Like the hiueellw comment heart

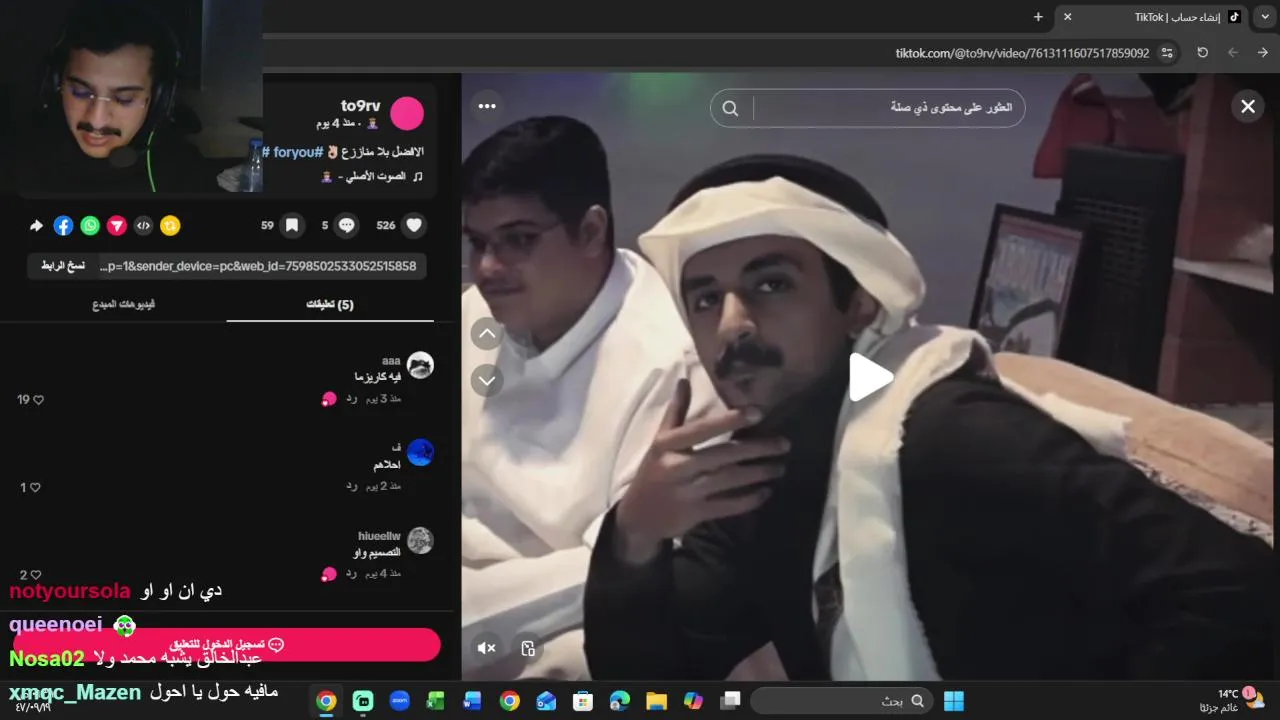(x=35, y=575)
